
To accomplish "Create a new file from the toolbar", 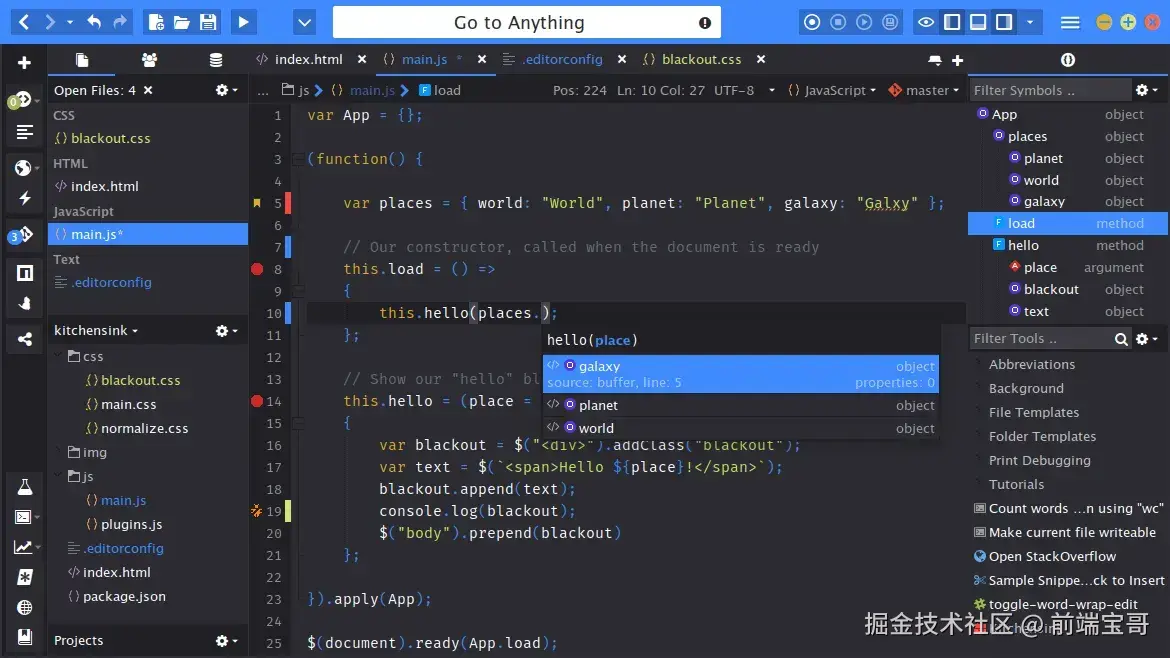I will tap(156, 22).
